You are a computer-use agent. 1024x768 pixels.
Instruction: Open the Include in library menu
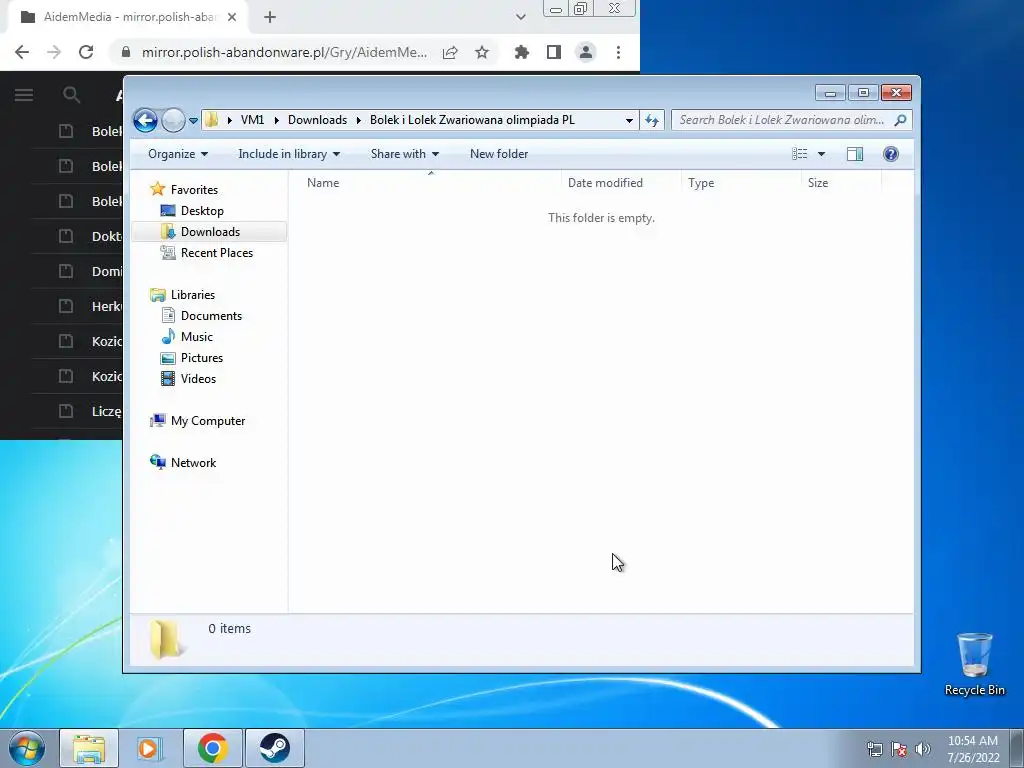pyautogui.click(x=289, y=154)
